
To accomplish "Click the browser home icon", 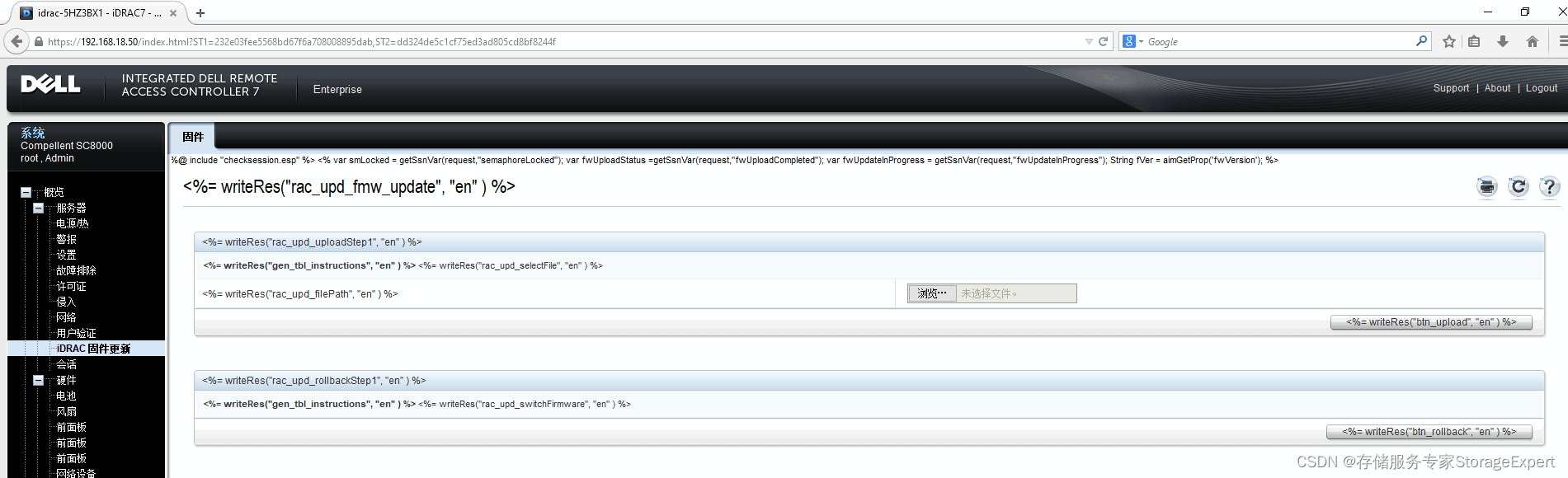I will (x=1533, y=41).
